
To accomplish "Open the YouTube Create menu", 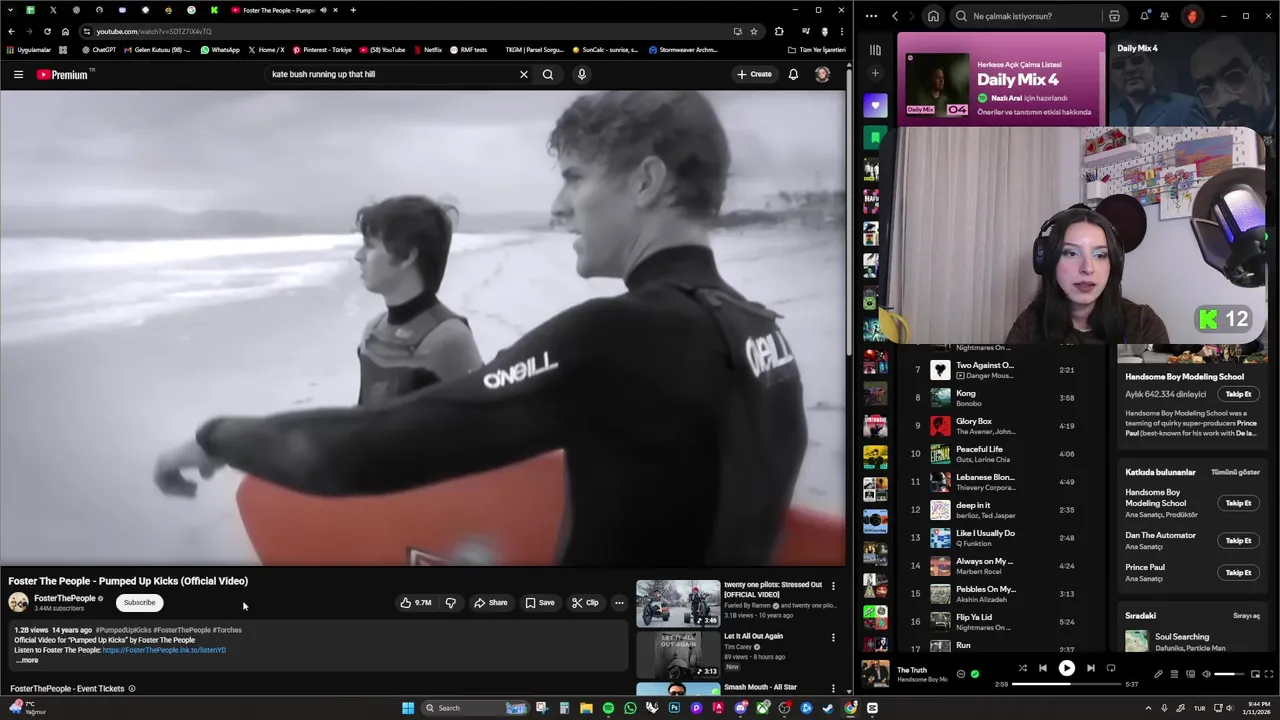I will pyautogui.click(x=755, y=74).
